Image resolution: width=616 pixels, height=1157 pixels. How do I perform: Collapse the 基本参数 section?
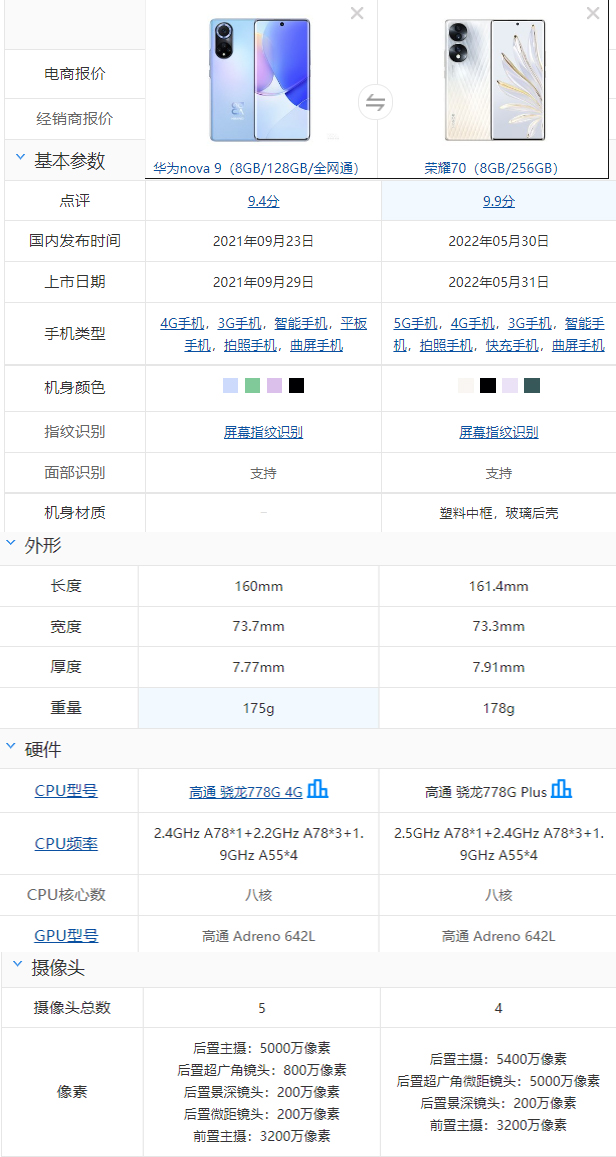coord(20,156)
